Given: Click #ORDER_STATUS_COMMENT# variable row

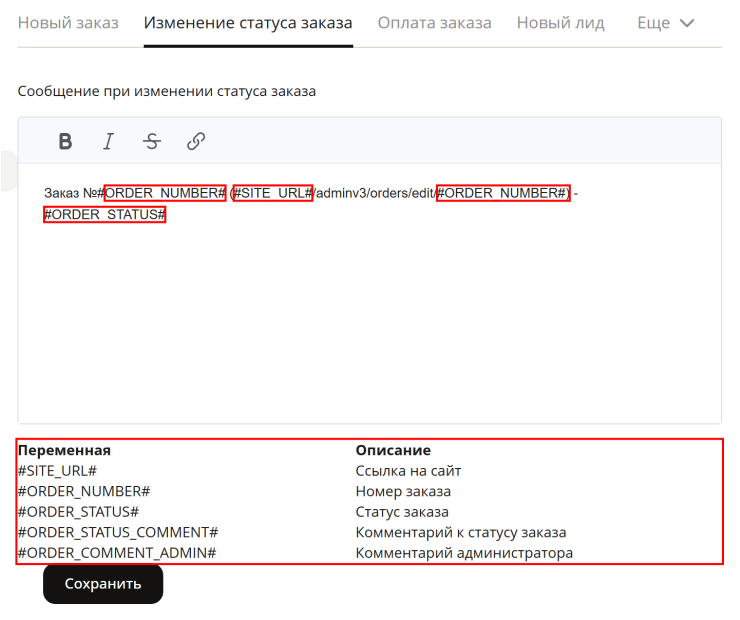Looking at the screenshot, I should pos(118,532).
